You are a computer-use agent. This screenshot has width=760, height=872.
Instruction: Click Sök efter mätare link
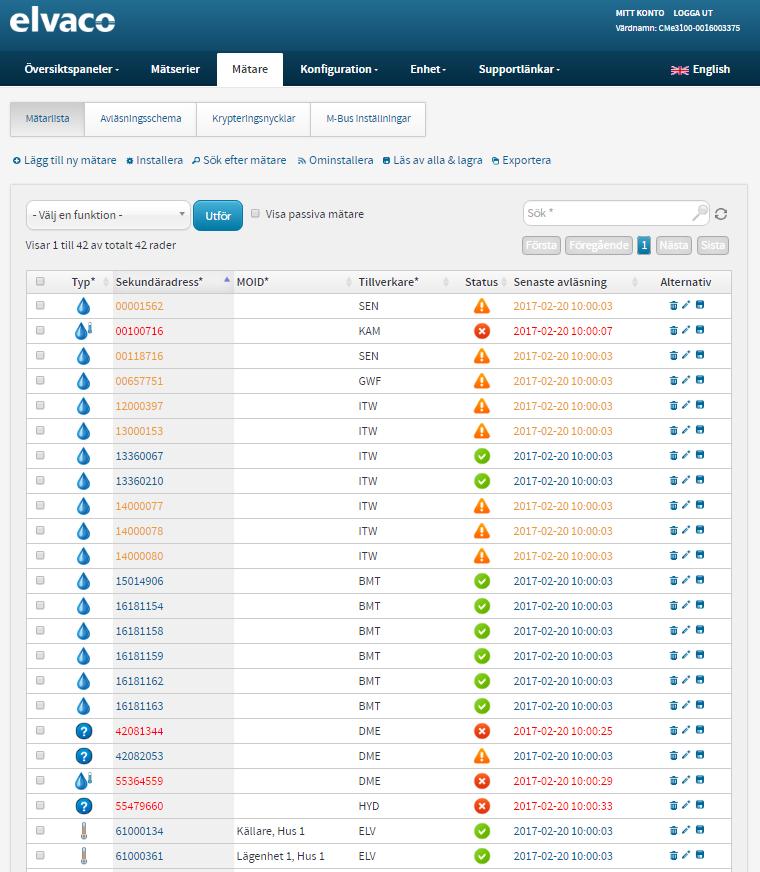coord(239,160)
